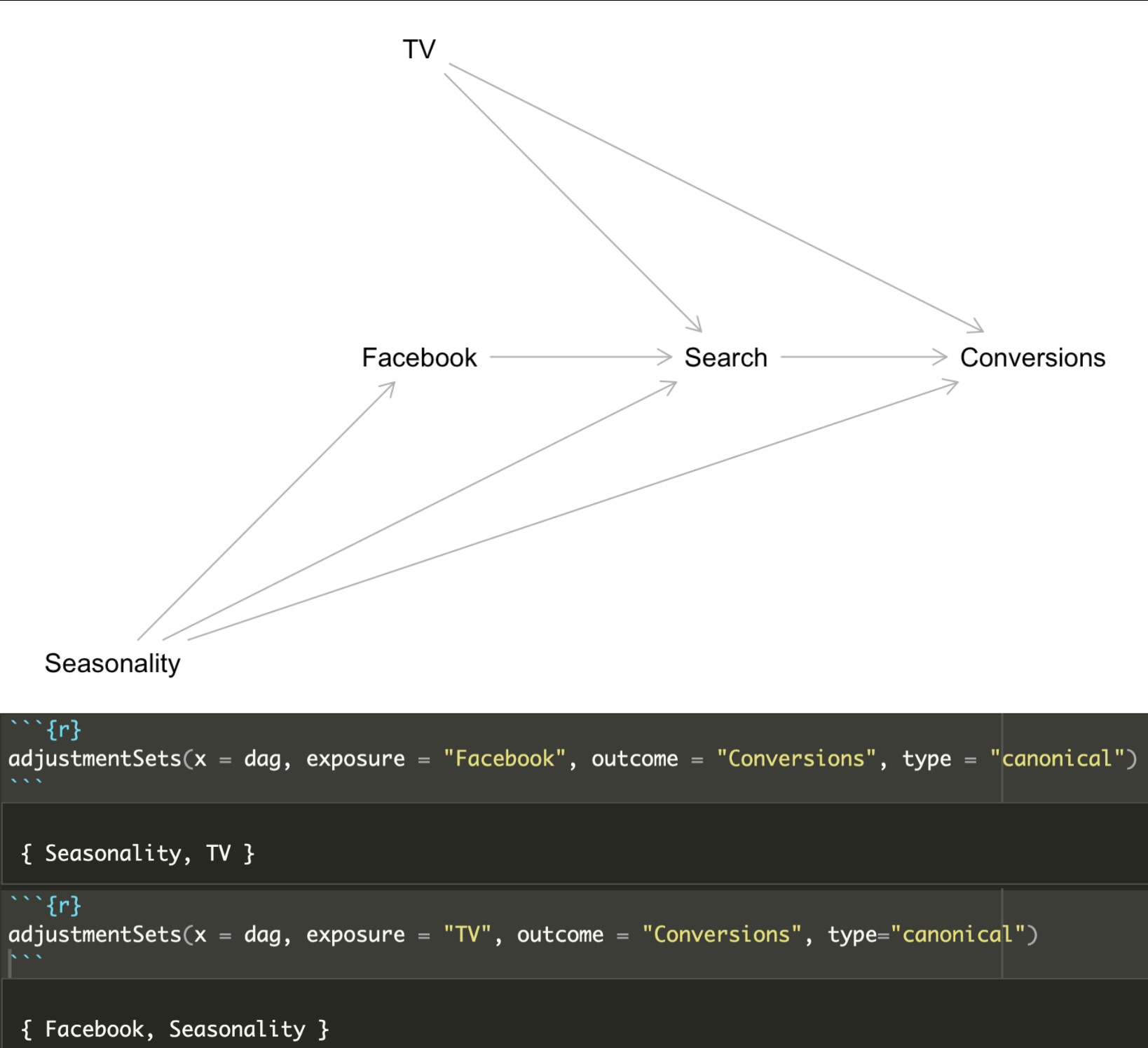The image size is (1148, 1048).
Task: Click the arrow from TV to Search
Action: click(575, 203)
